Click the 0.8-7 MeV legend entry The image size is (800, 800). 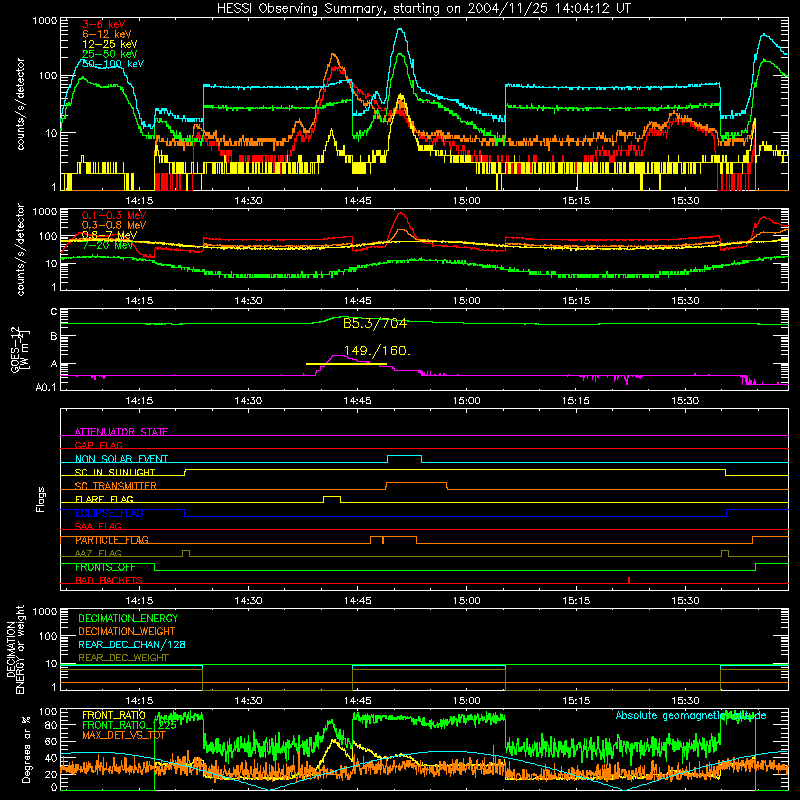pos(109,235)
